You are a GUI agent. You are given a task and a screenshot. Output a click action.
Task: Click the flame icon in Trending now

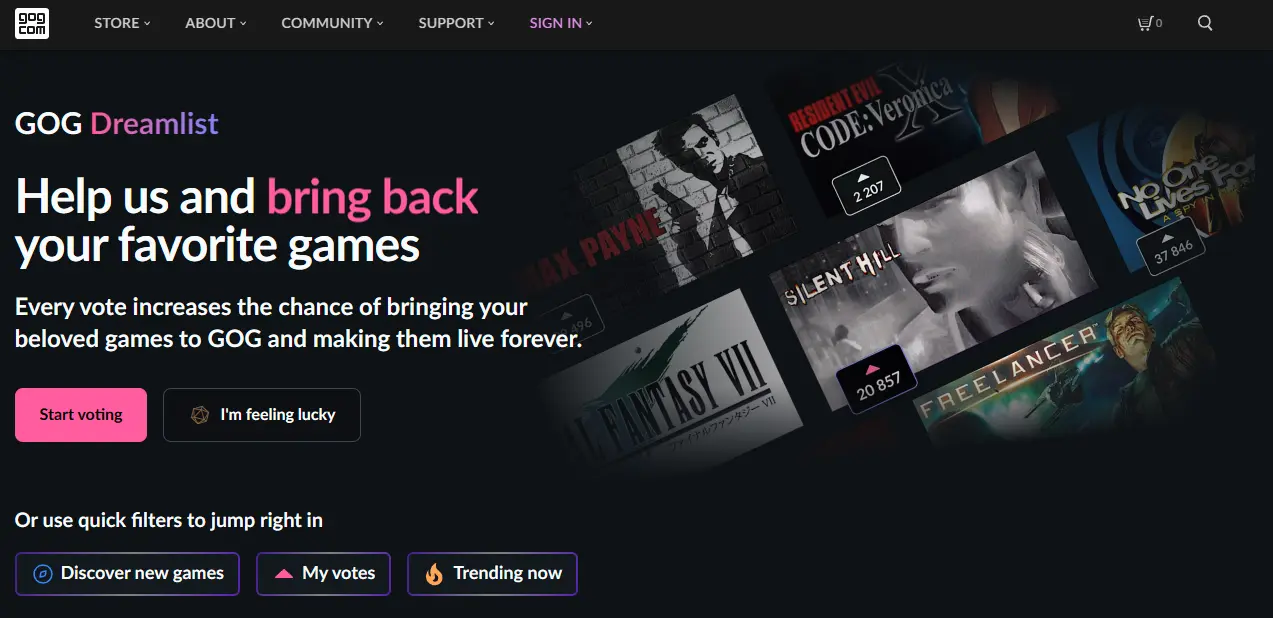pyautogui.click(x=434, y=574)
